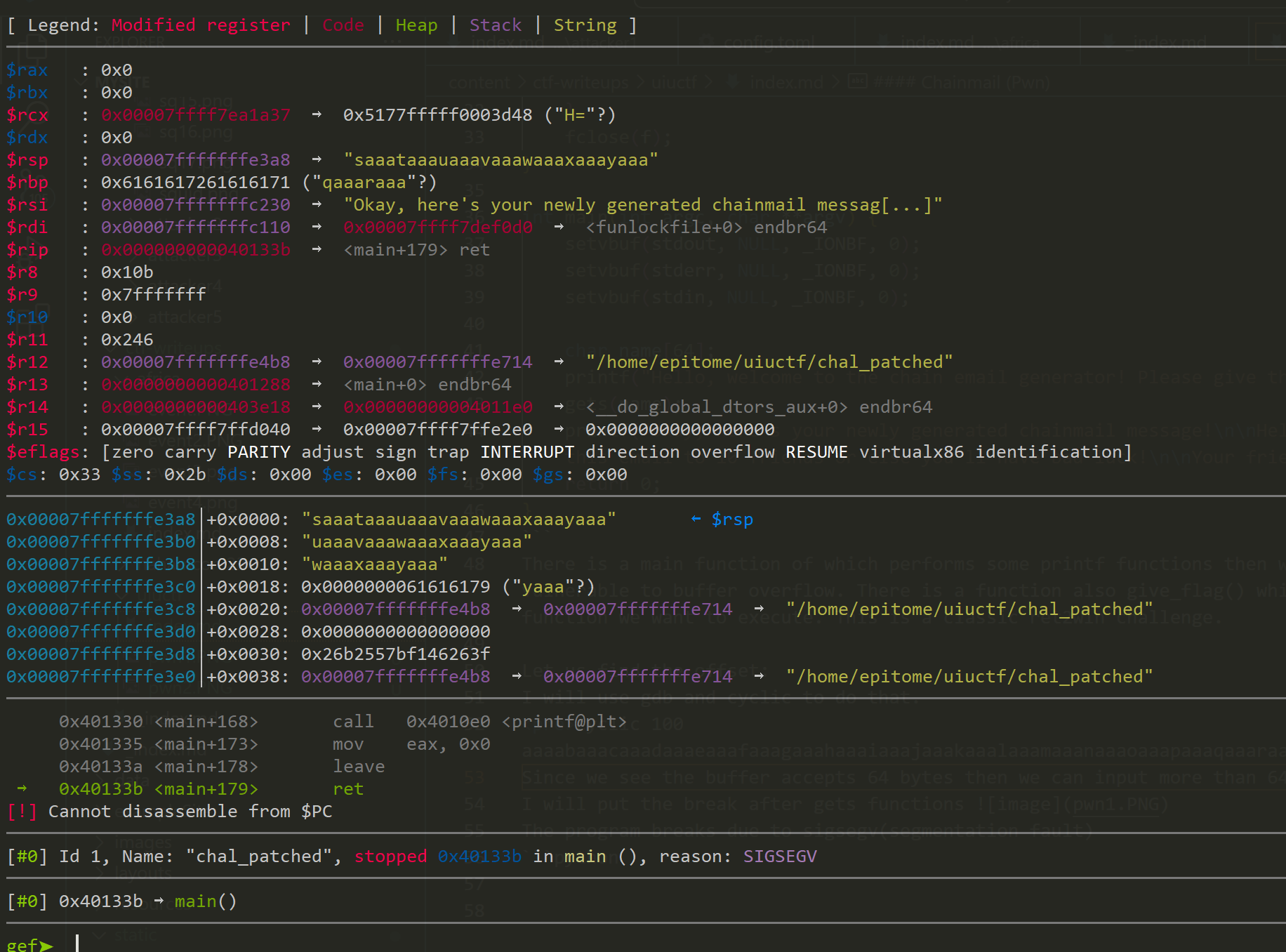Click $rsi address 0x00007fffffffc230

click(196, 205)
